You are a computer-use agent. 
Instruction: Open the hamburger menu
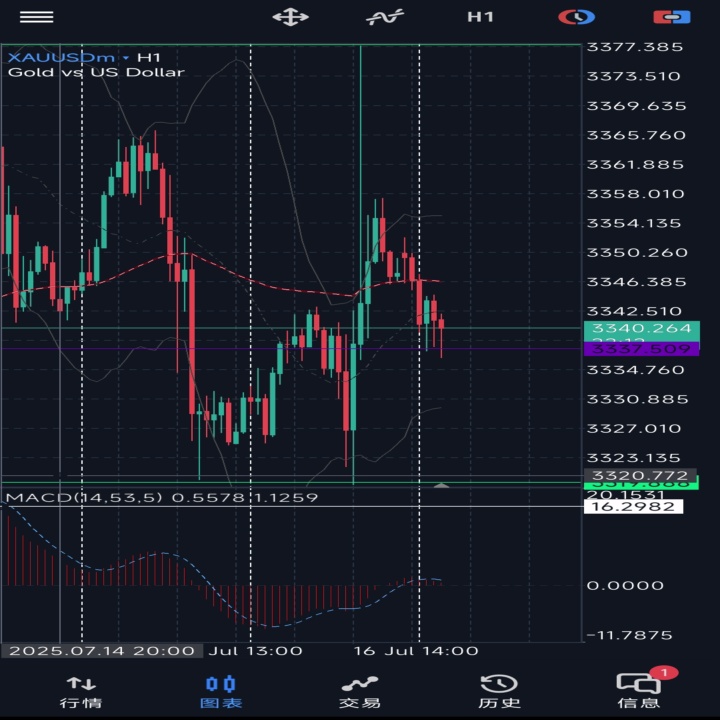[36, 17]
